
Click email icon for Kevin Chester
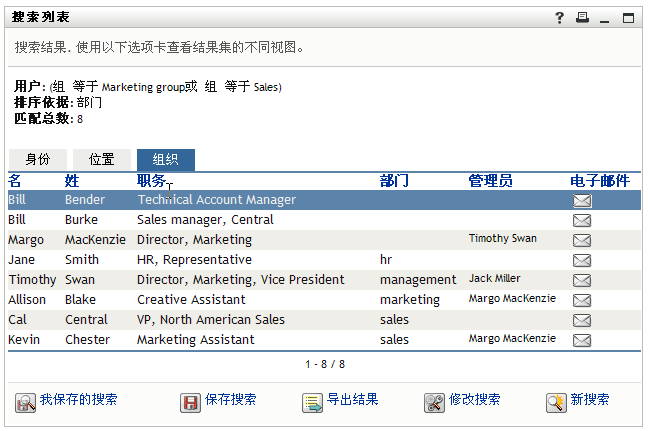[x=581, y=340]
